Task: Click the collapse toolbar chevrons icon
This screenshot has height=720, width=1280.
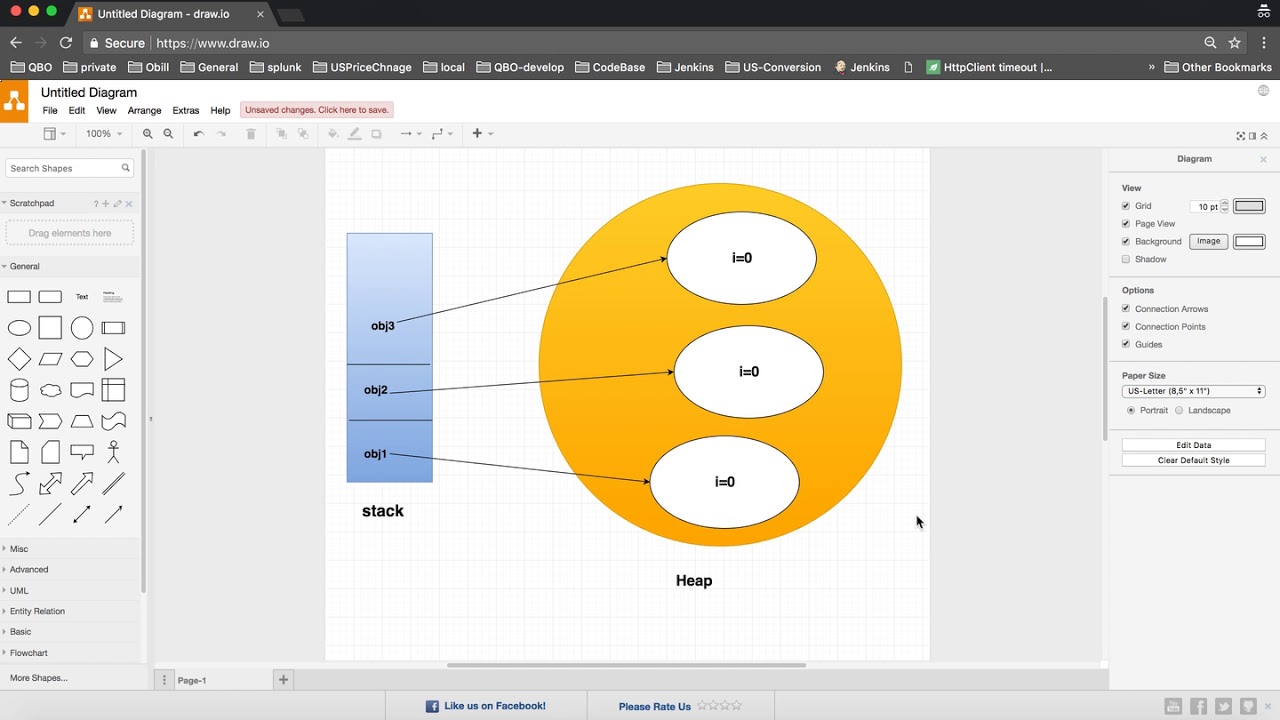Action: pos(1264,136)
